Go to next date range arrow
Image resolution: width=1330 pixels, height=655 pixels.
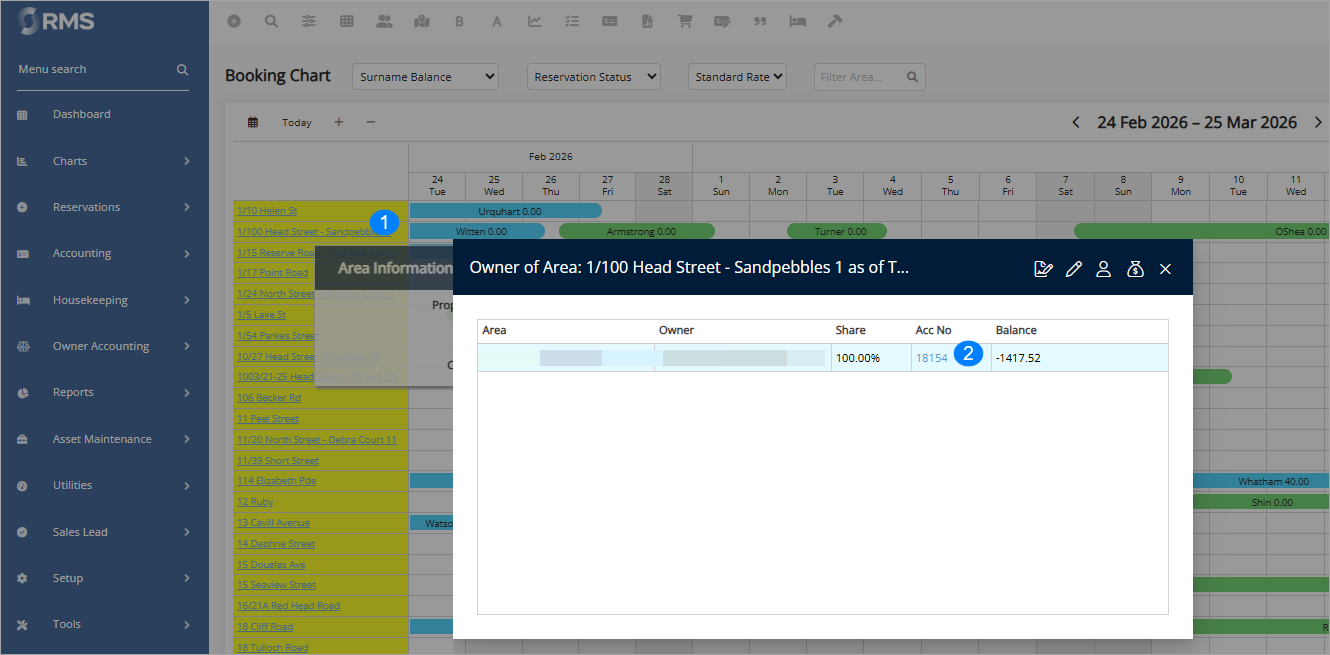click(x=1318, y=123)
